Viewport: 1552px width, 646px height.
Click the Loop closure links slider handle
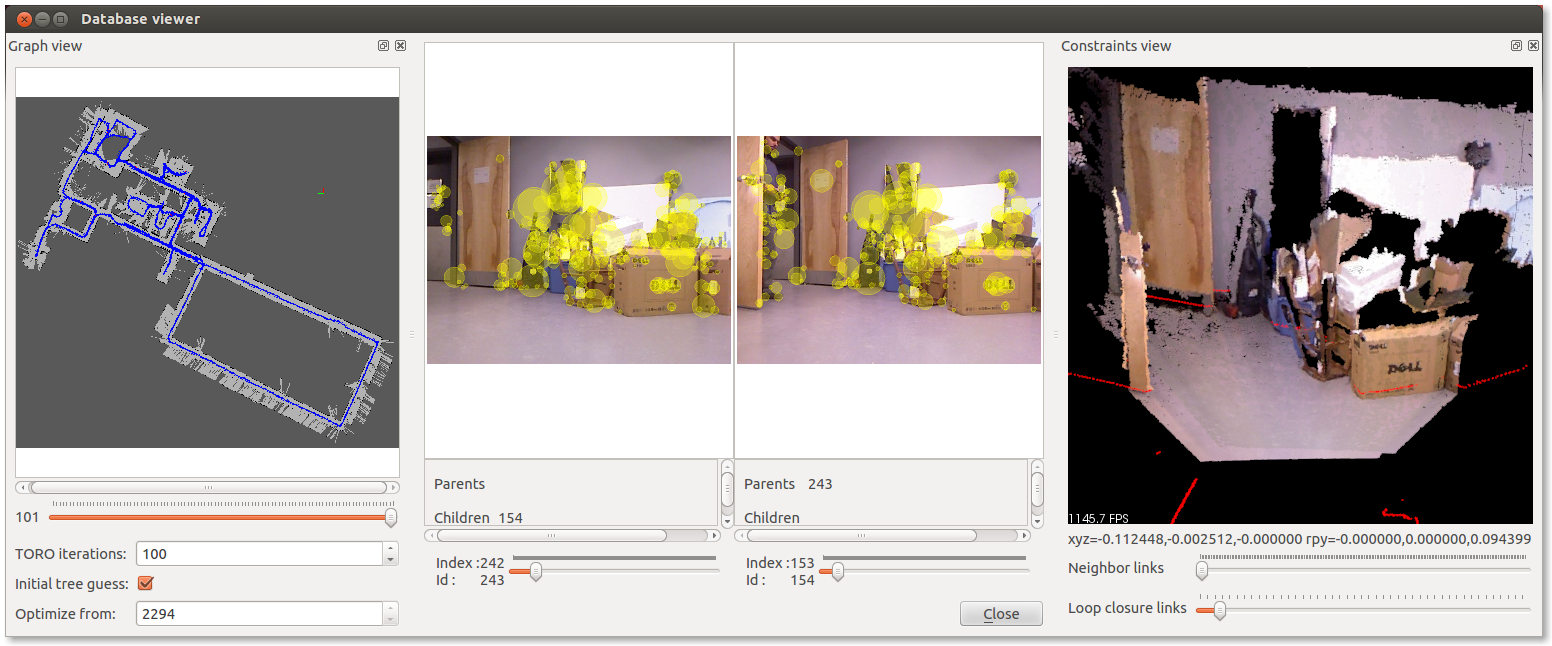coord(1219,610)
